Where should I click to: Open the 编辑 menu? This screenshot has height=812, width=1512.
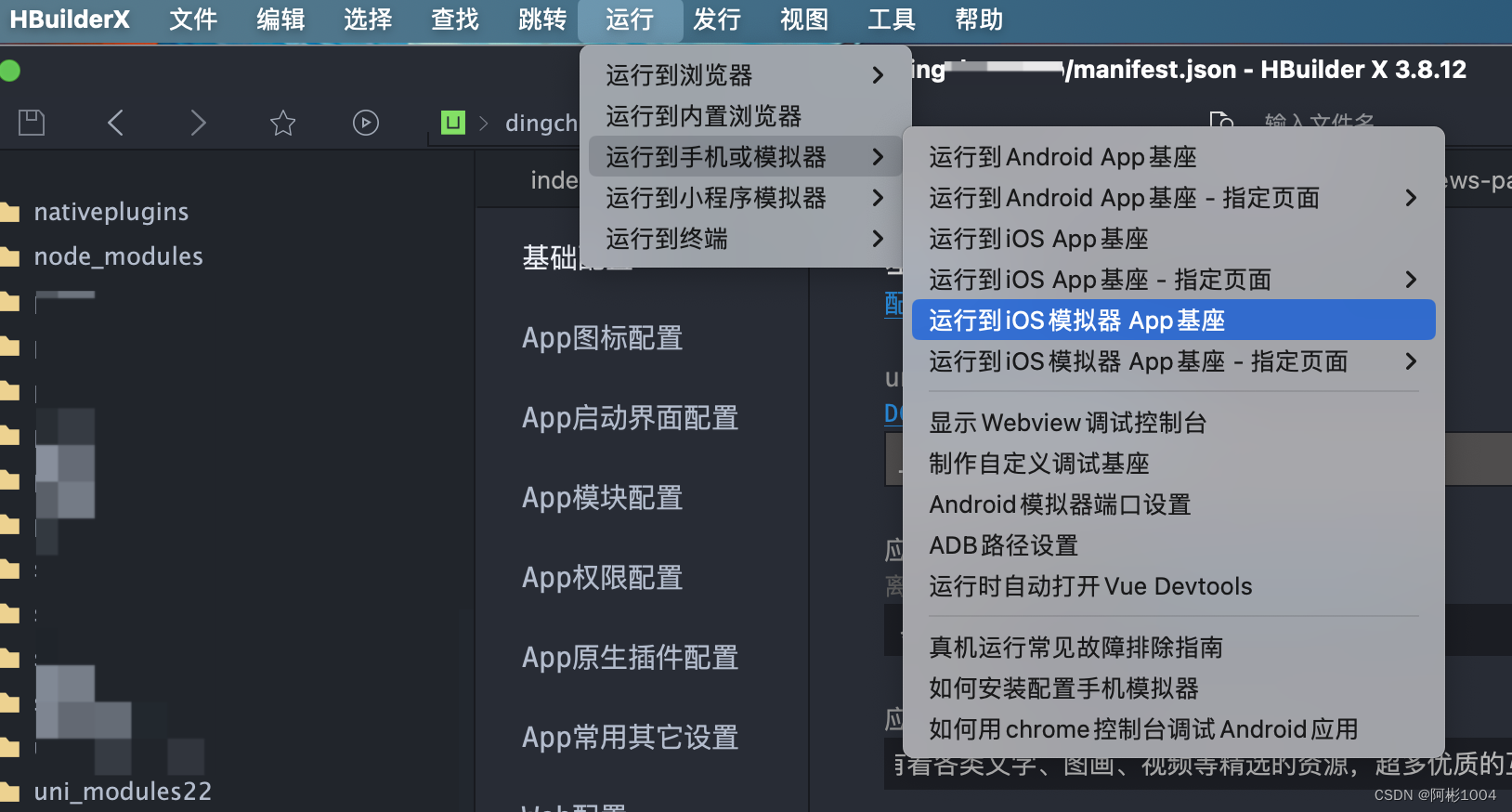pos(280,20)
